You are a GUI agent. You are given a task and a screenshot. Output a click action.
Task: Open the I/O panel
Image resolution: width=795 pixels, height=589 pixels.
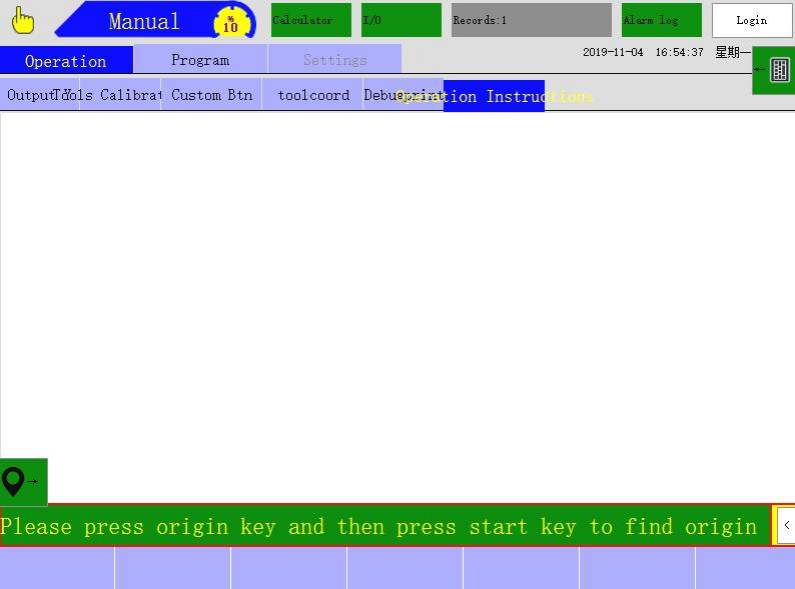coord(400,20)
